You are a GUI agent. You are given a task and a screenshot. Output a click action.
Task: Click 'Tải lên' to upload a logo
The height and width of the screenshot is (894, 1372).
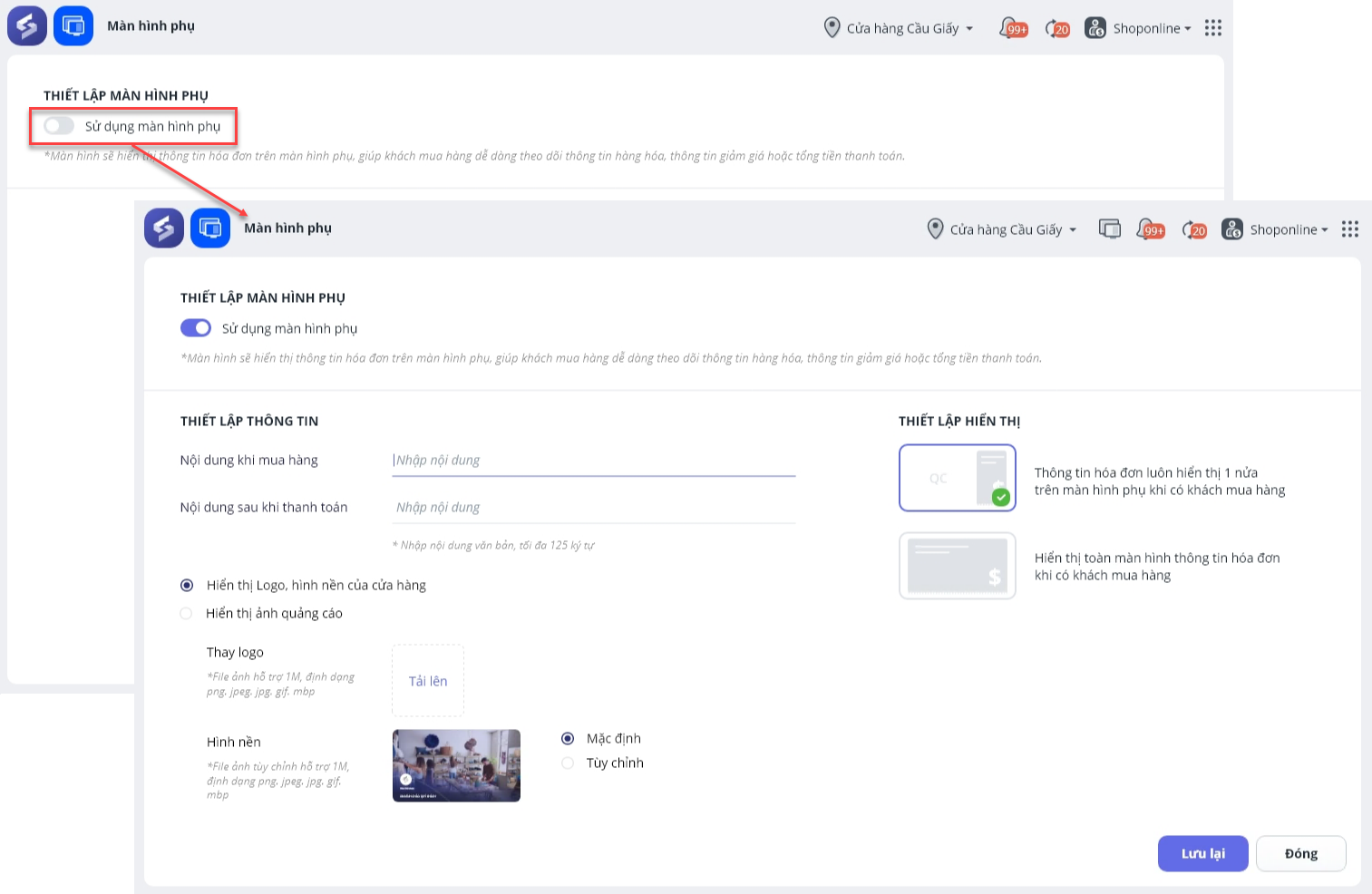[428, 681]
